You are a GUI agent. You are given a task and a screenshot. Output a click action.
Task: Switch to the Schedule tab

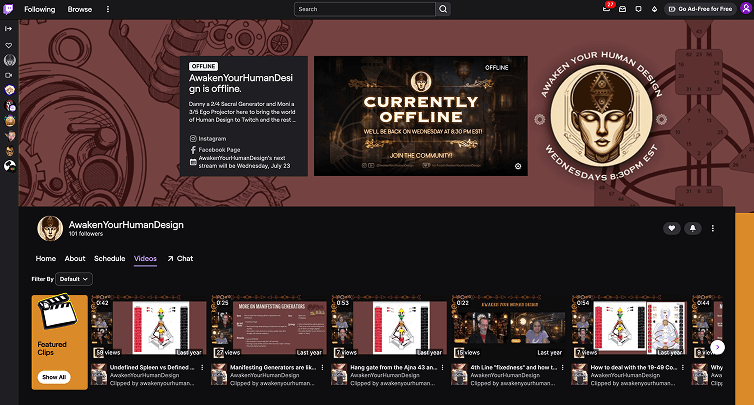110,258
